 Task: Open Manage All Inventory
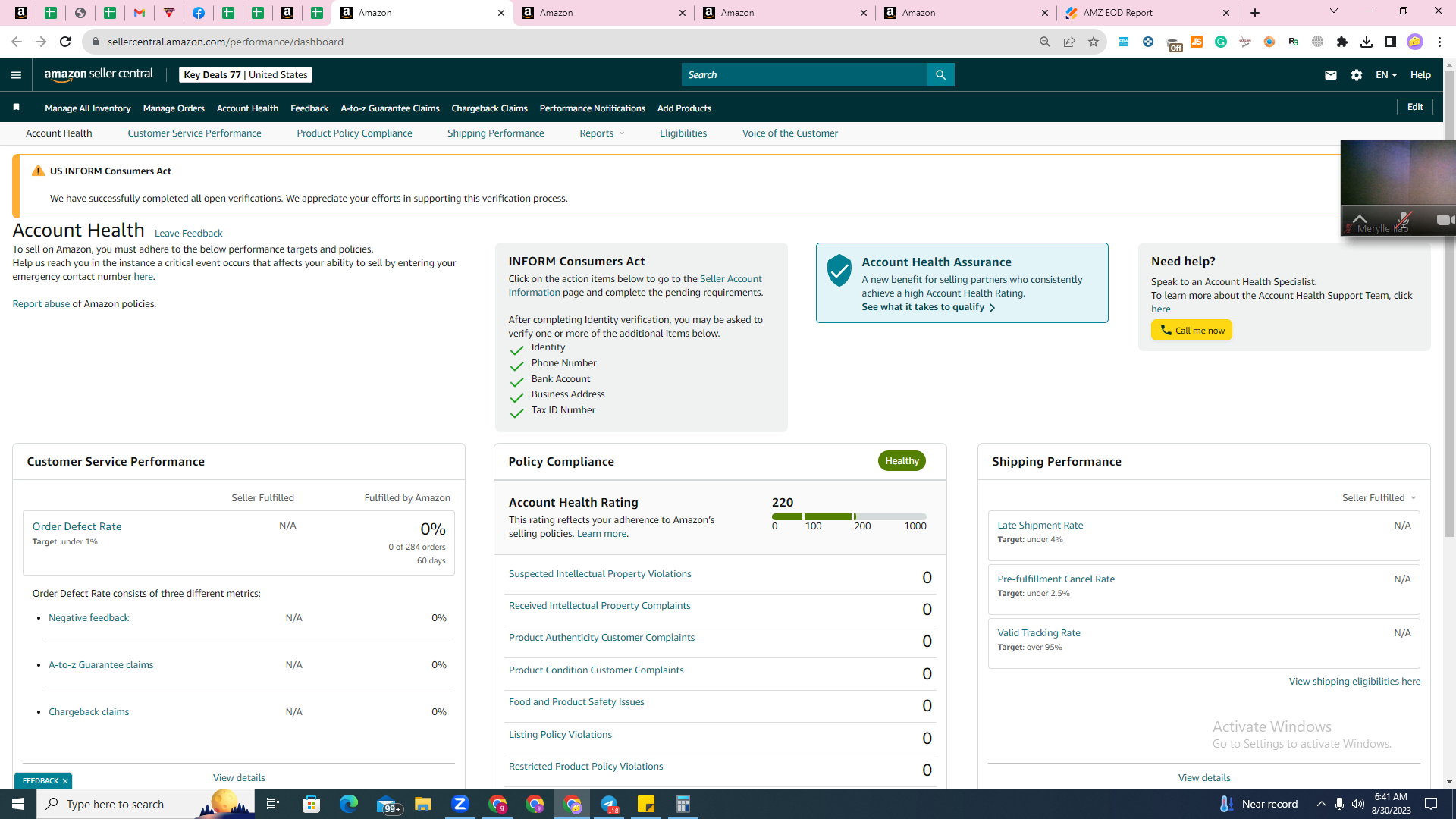(x=88, y=108)
